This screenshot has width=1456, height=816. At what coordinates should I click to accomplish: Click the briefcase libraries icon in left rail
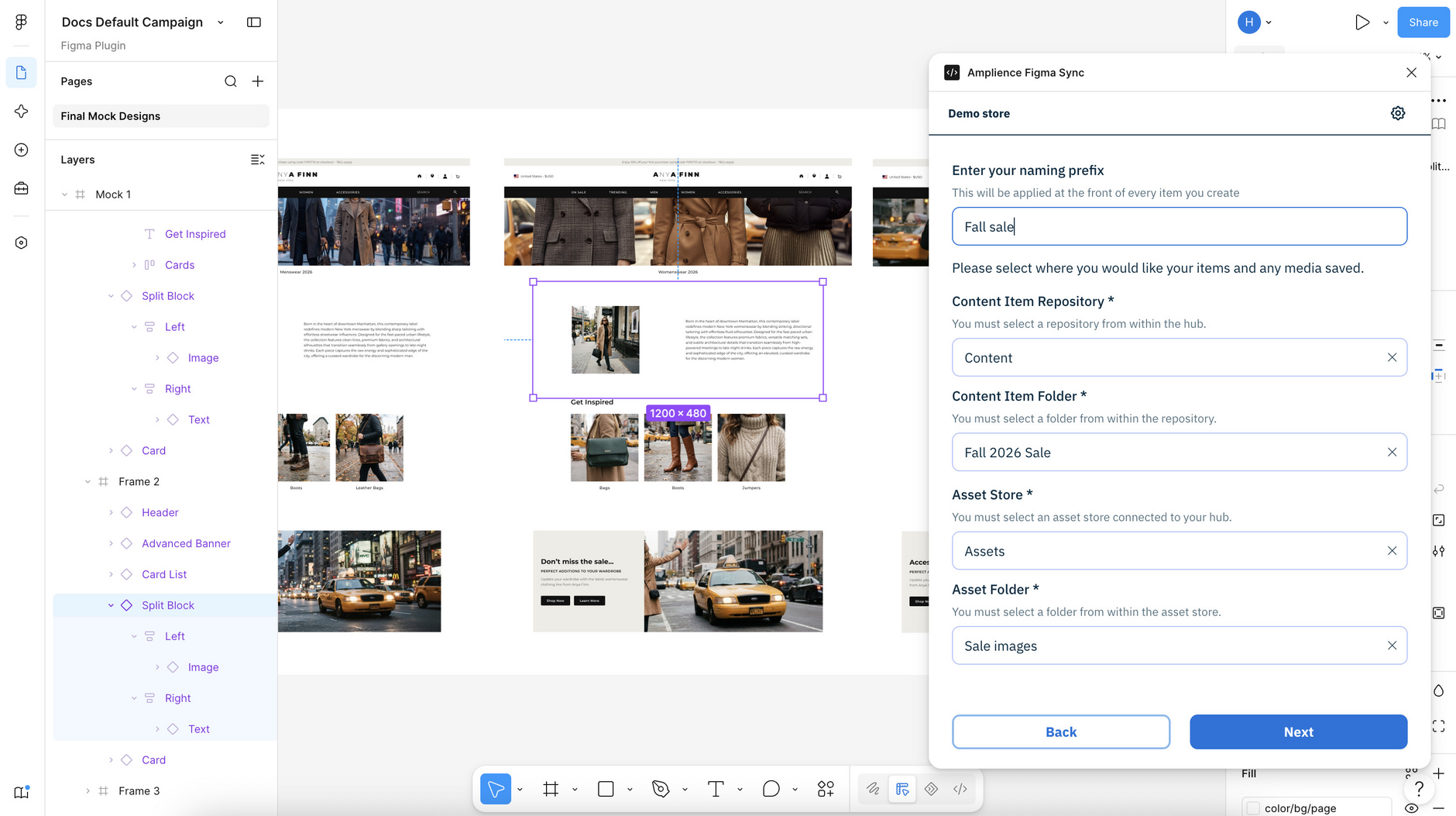(21, 188)
